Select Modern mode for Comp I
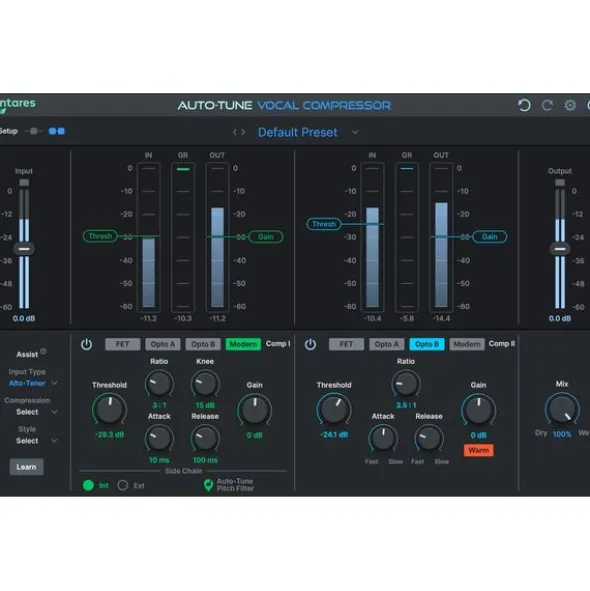This screenshot has width=590, height=591. pos(243,344)
